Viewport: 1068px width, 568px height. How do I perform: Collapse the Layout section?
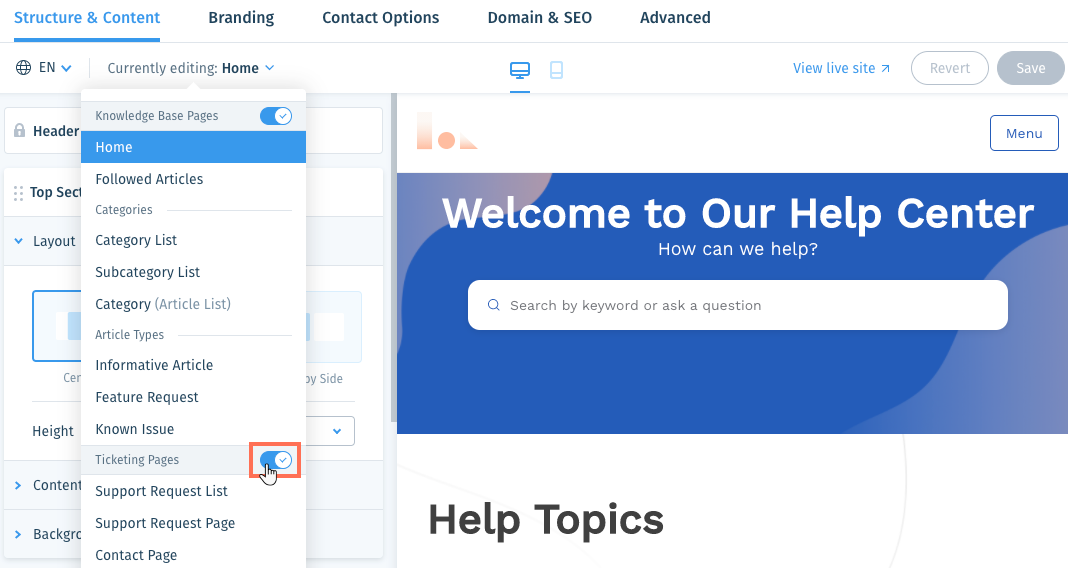coord(18,241)
